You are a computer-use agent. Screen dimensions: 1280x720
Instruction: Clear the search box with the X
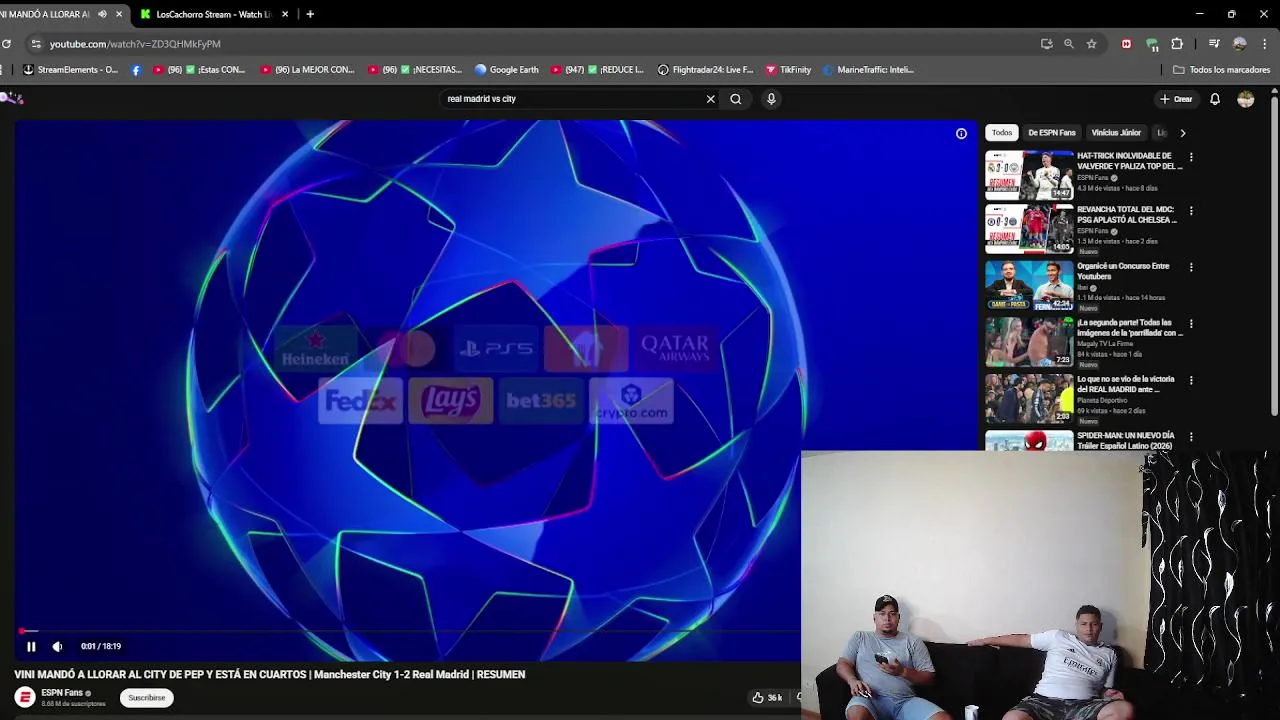coord(711,99)
